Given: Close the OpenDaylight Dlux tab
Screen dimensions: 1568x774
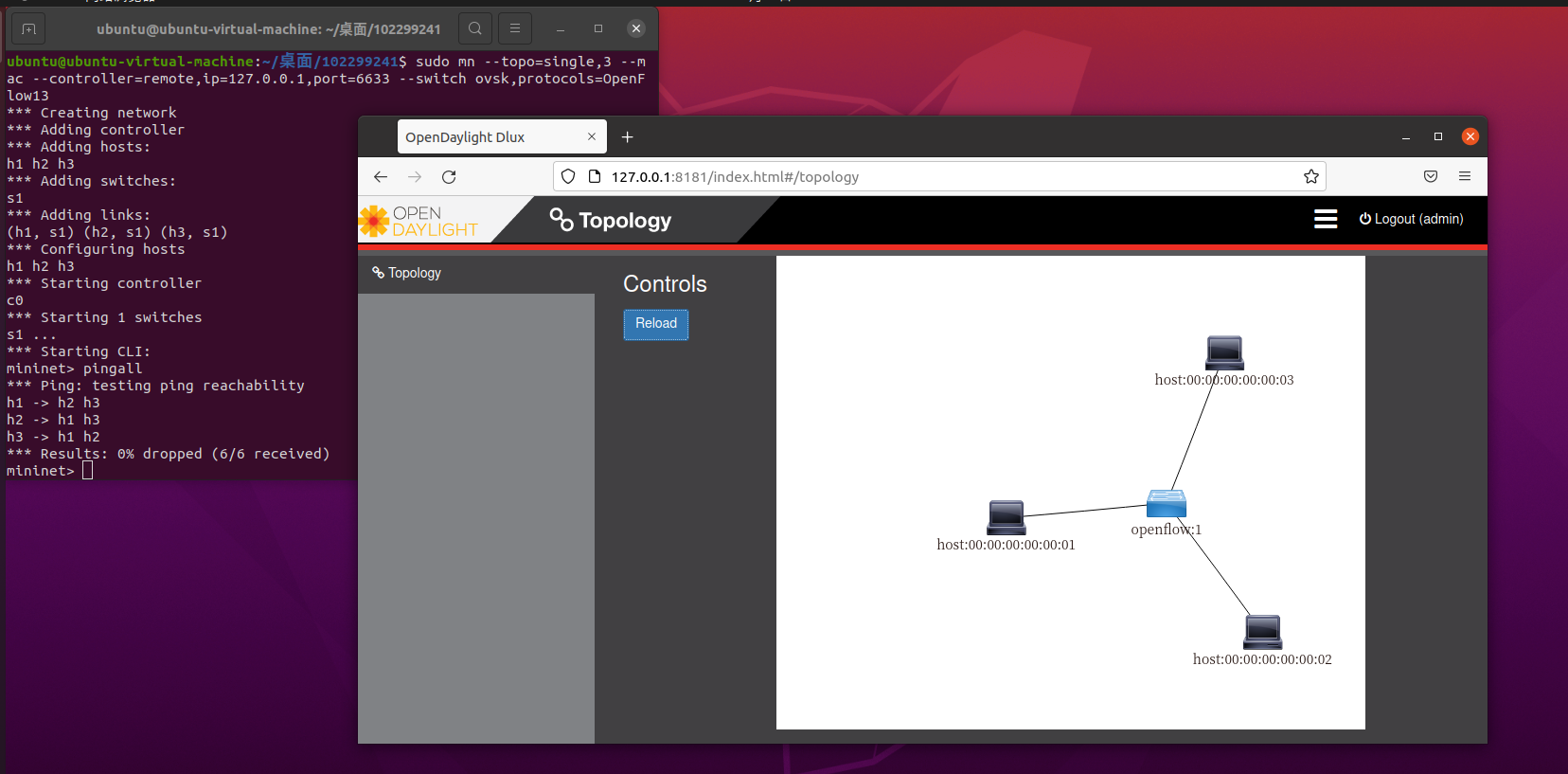Looking at the screenshot, I should (x=592, y=137).
